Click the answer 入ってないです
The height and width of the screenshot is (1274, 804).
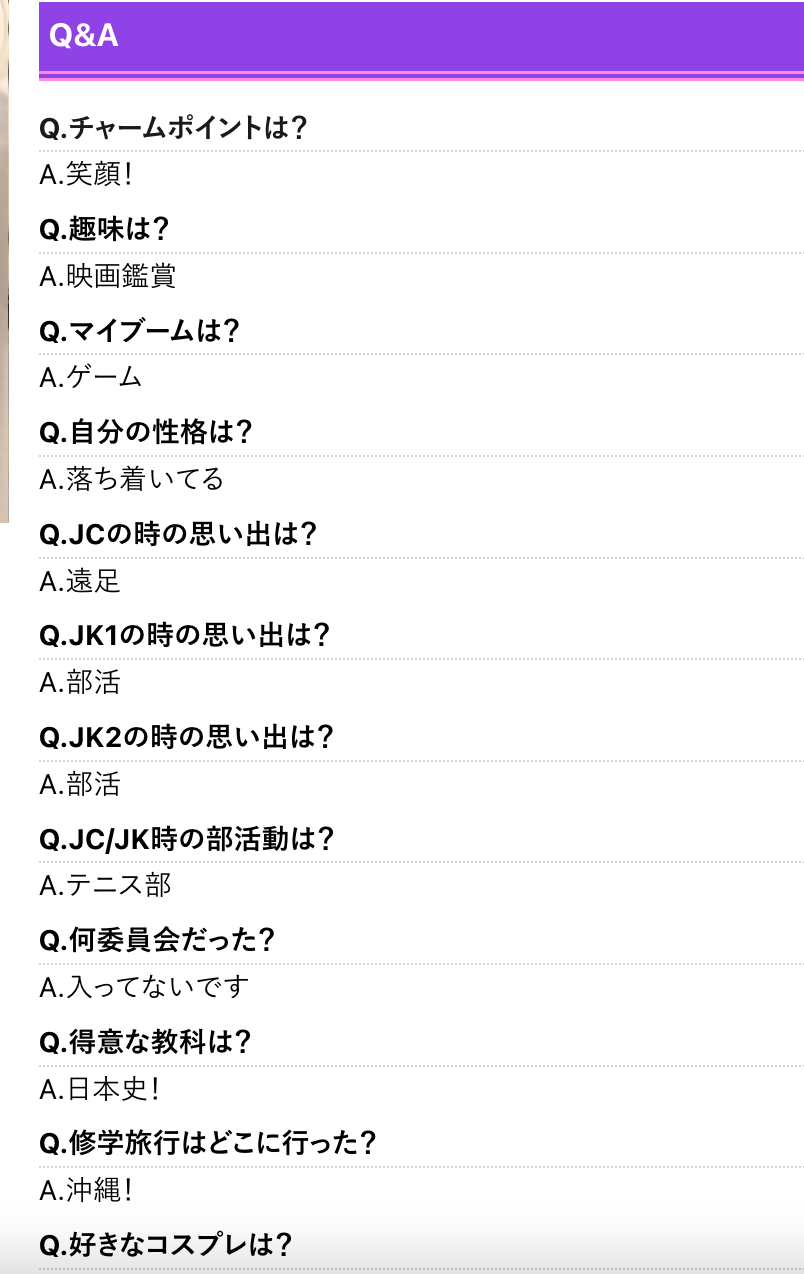coord(145,987)
